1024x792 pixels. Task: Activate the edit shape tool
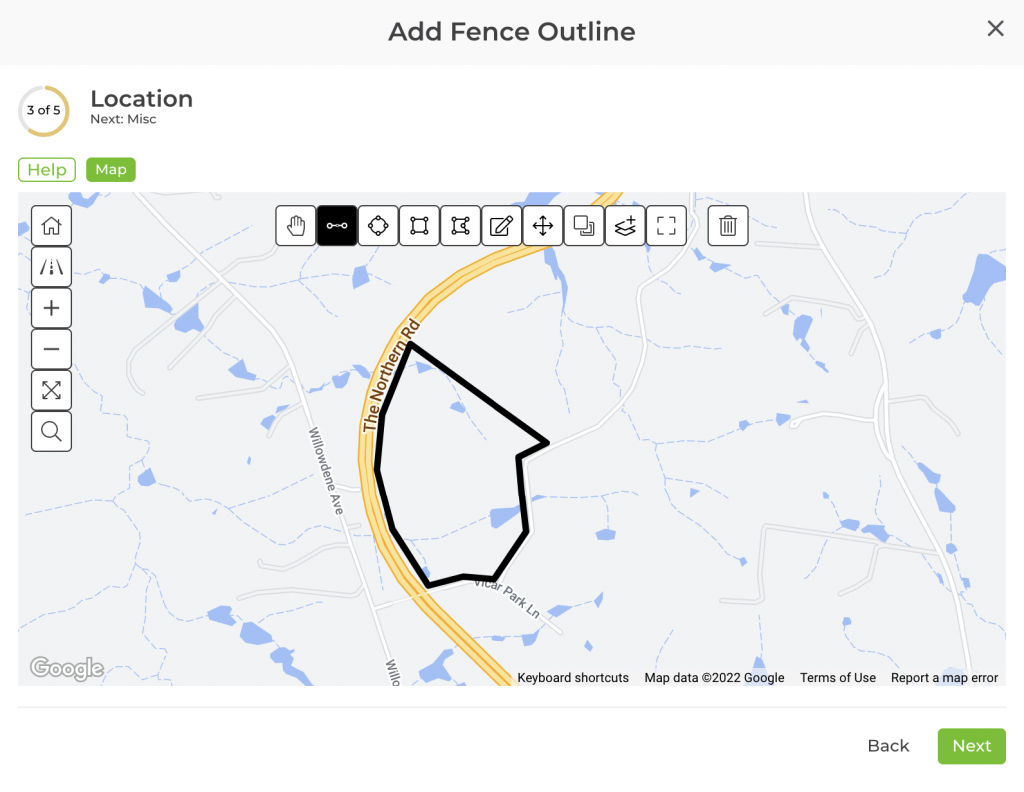coord(501,226)
